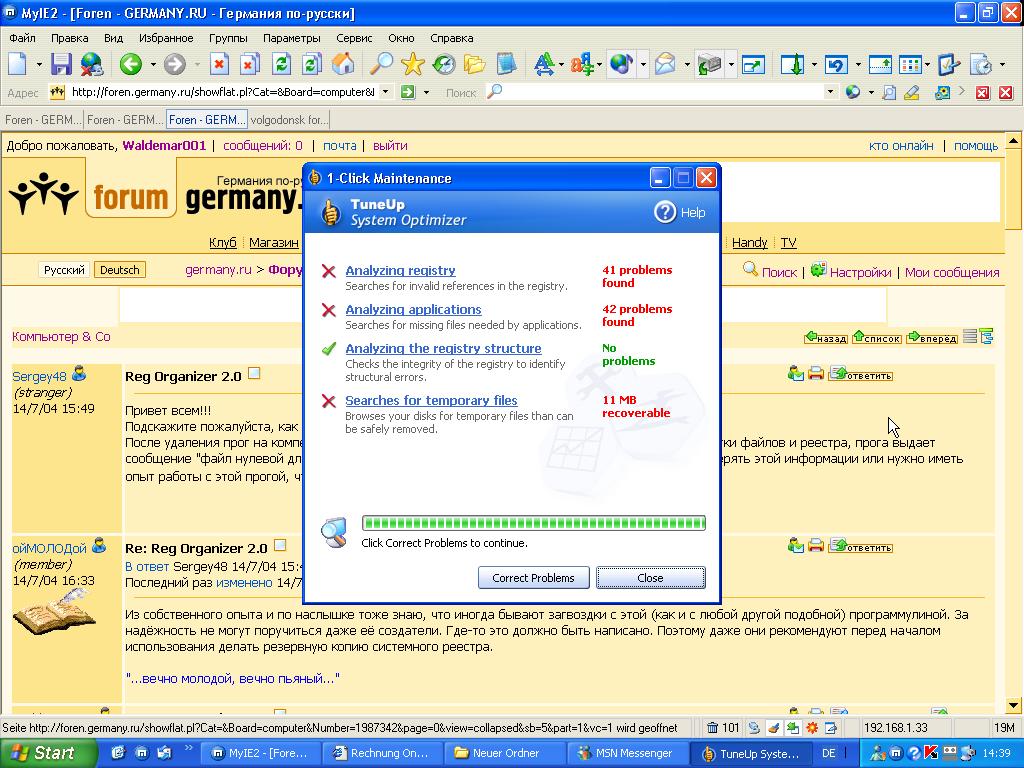
Task: Click the color grid layout icon
Action: coord(910,64)
